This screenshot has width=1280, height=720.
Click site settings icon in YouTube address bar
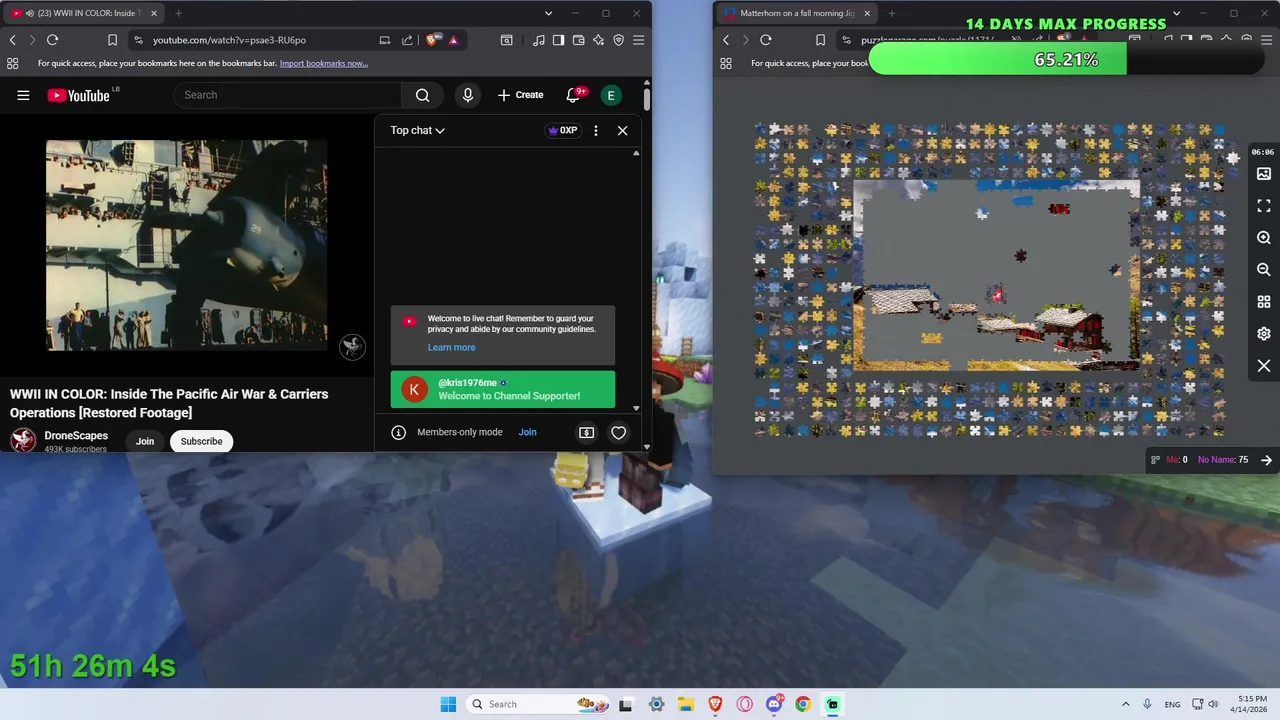[x=138, y=40]
